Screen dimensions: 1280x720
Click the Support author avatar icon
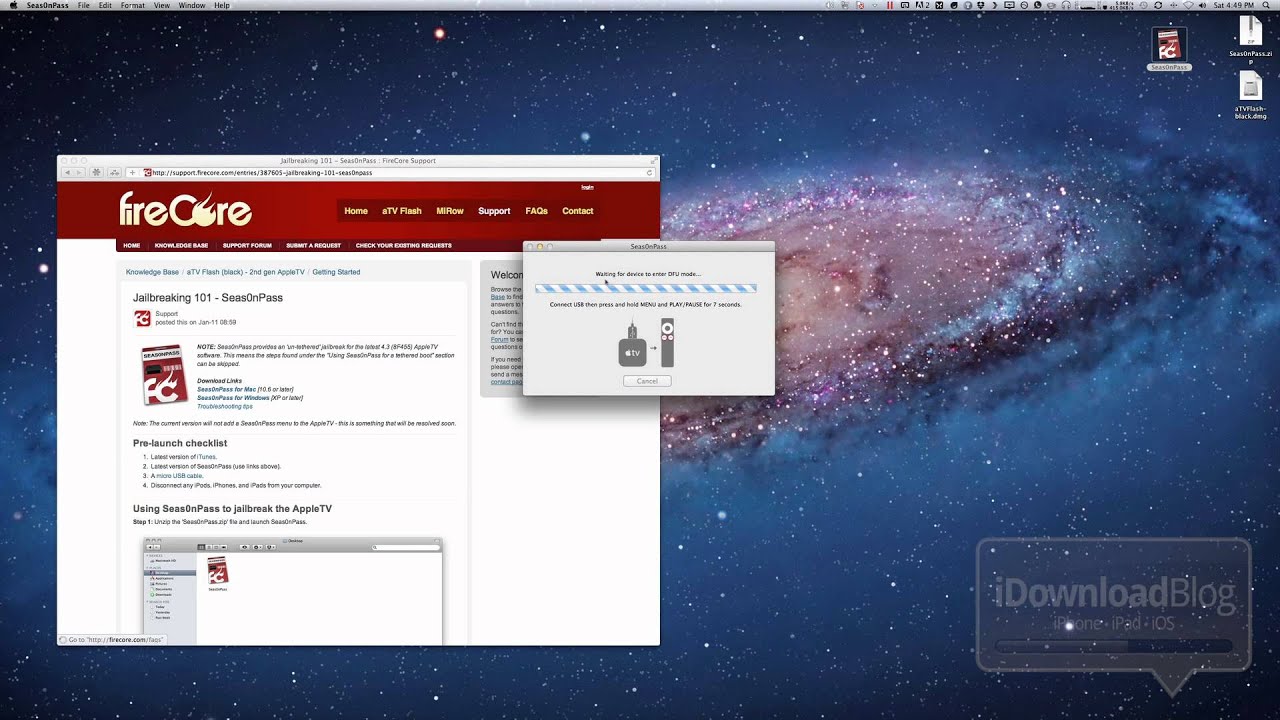(x=142, y=318)
